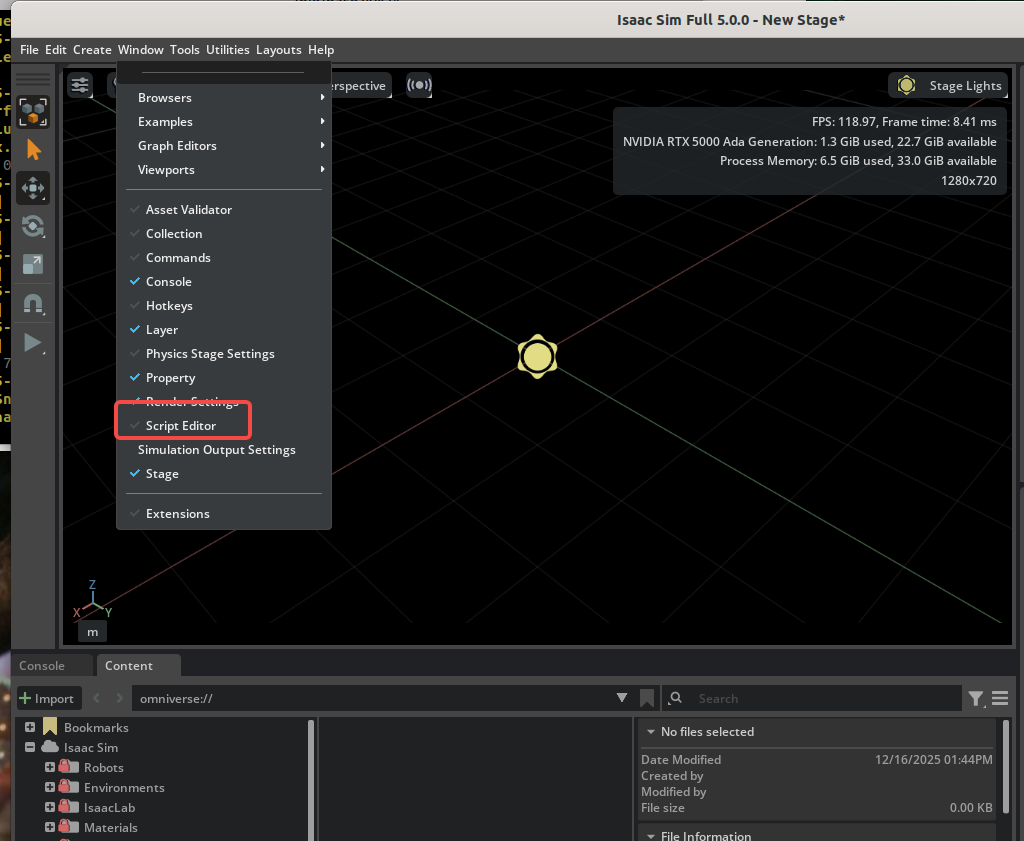1024x841 pixels.
Task: Click the viewport streaming waves icon
Action: click(419, 85)
